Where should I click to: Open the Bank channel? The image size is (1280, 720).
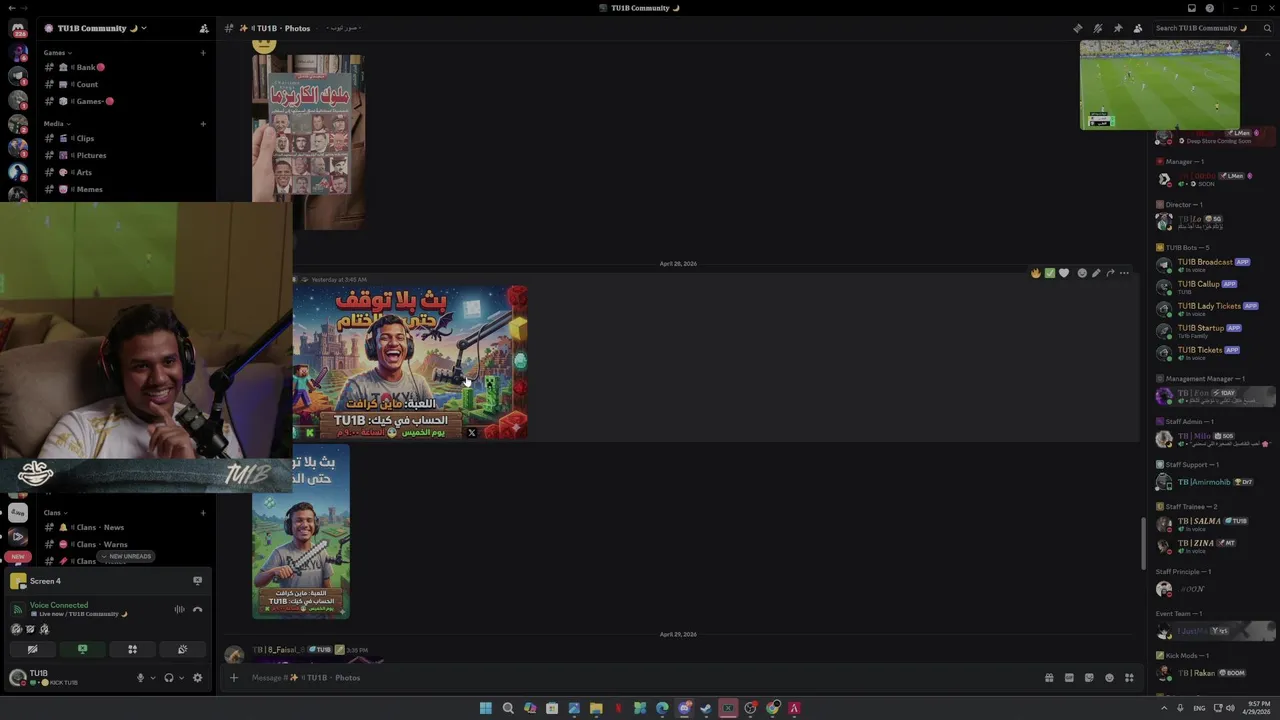86,67
